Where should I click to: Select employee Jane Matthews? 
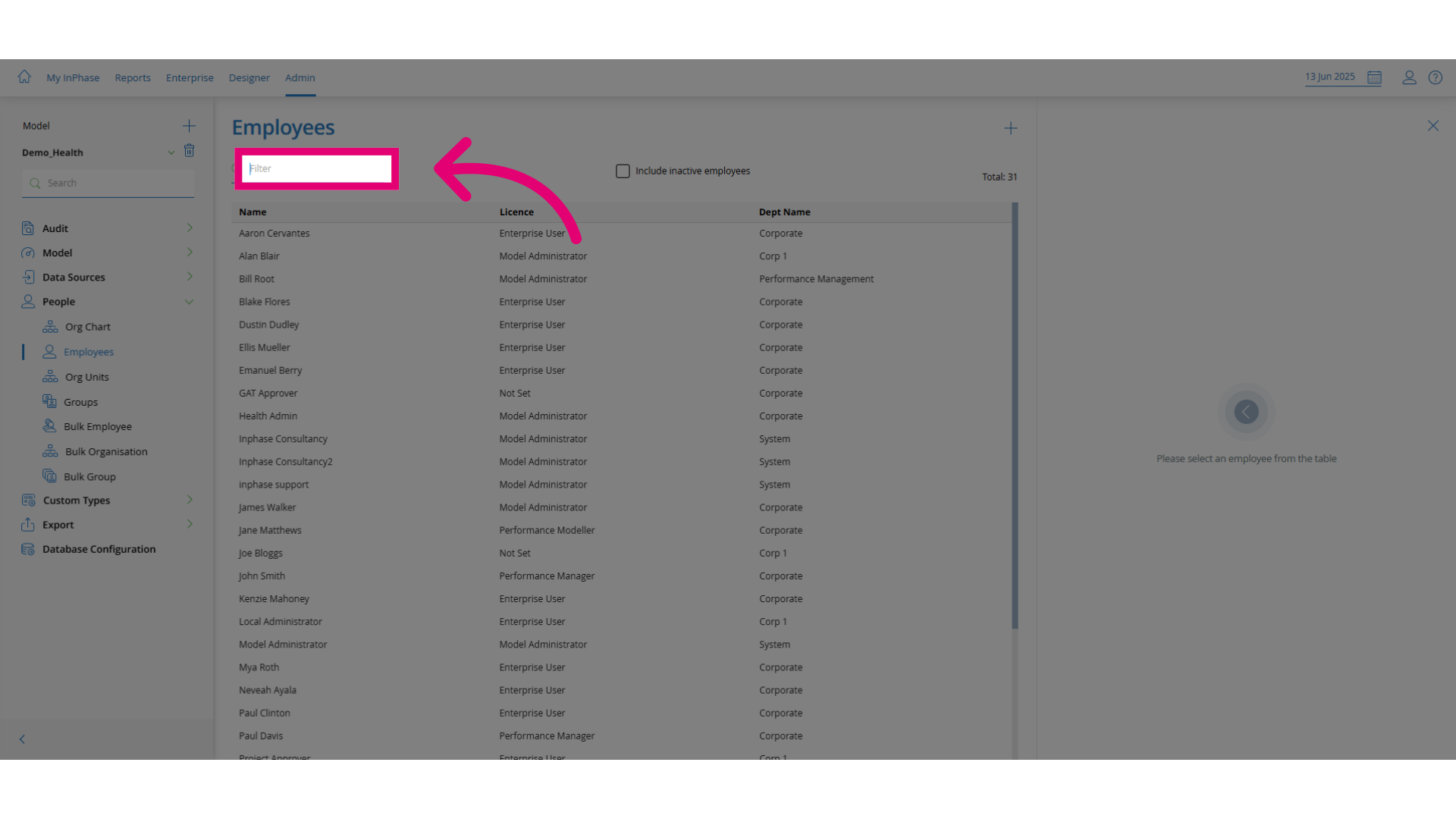[270, 530]
